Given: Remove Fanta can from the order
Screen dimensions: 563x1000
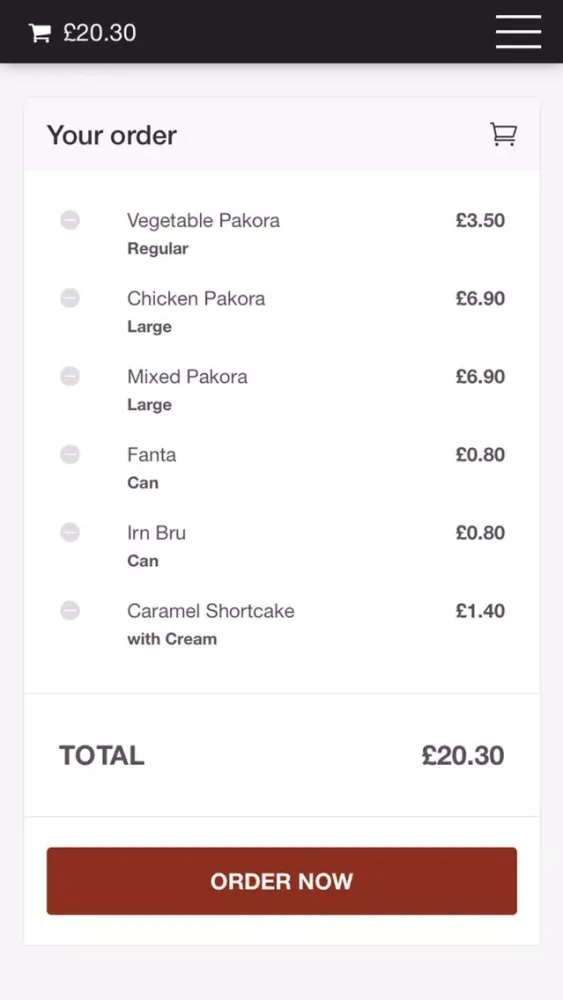Looking at the screenshot, I should tap(70, 455).
